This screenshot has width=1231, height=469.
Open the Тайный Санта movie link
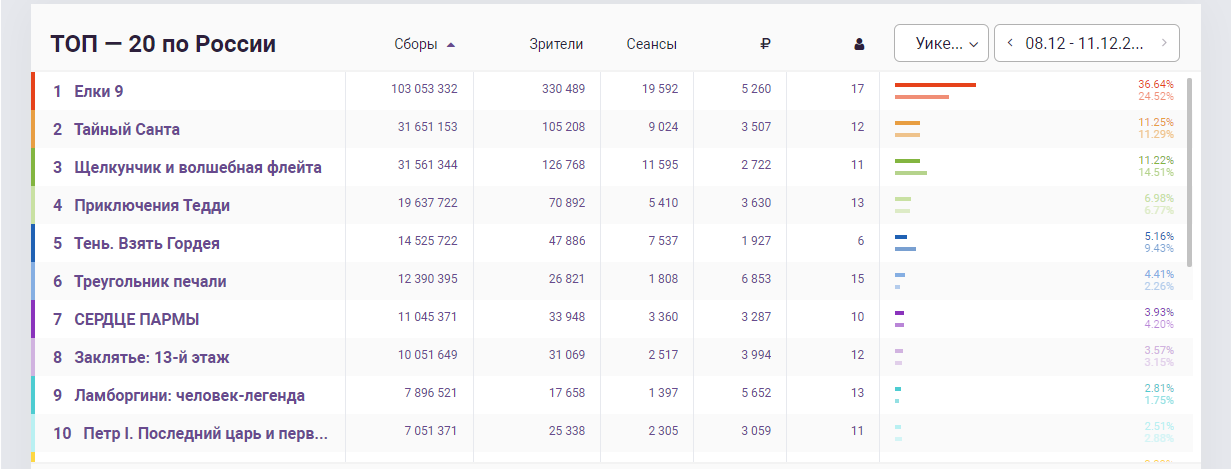(127, 129)
